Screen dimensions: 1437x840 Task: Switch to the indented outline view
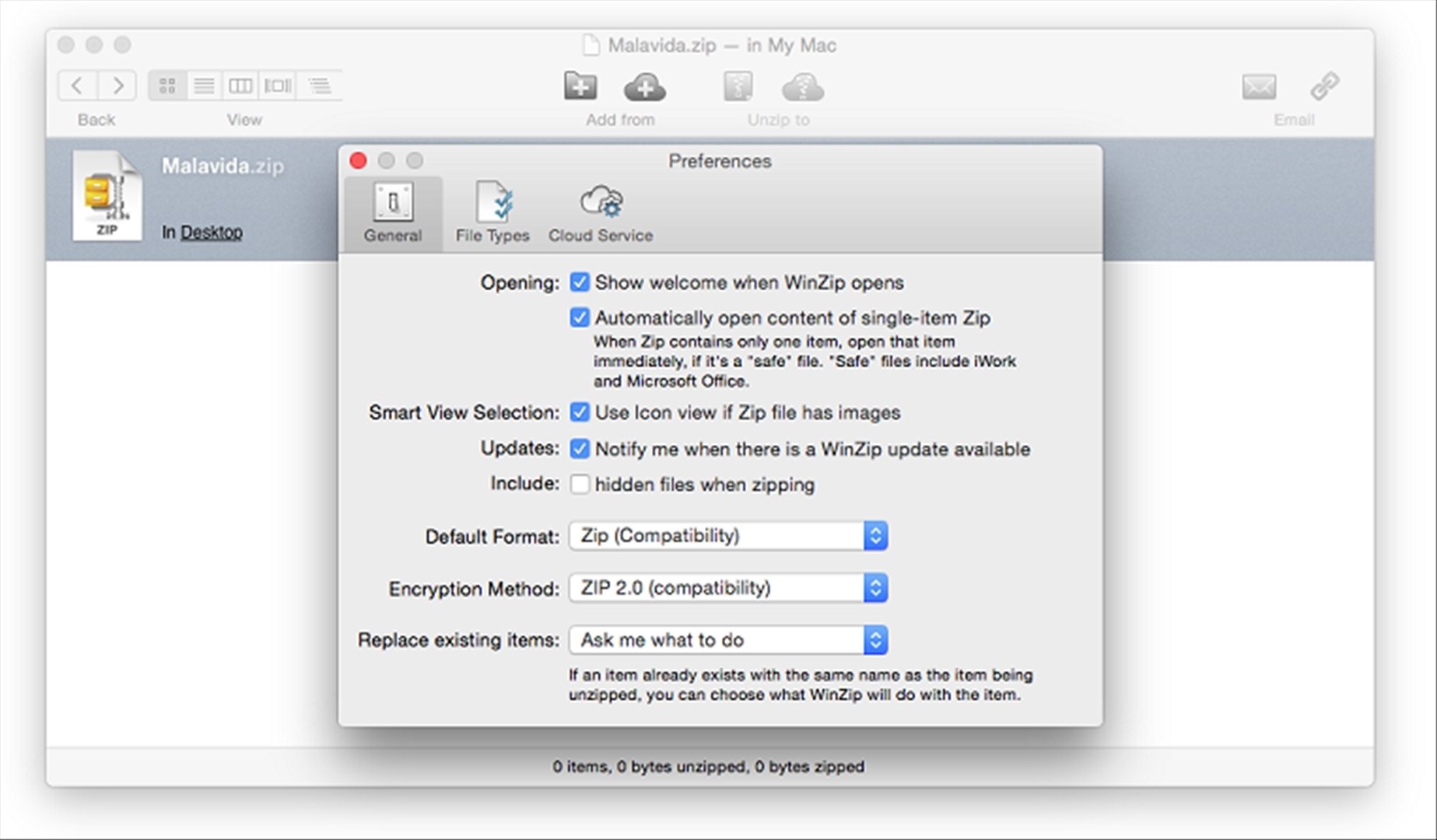pos(319,85)
